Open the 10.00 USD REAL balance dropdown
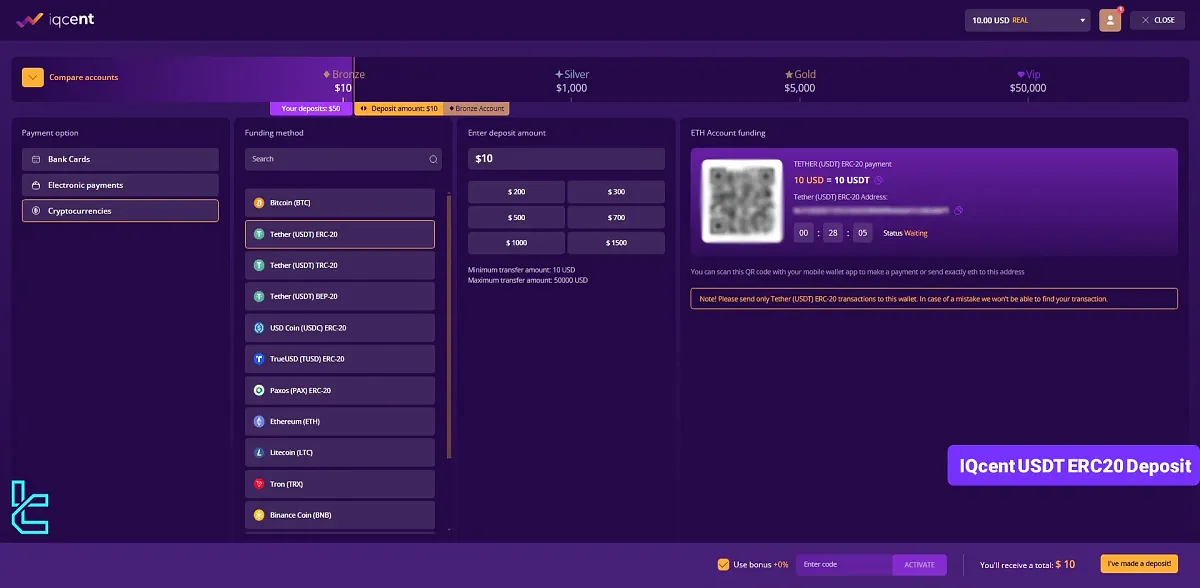Viewport: 1200px width, 588px height. click(1026, 20)
